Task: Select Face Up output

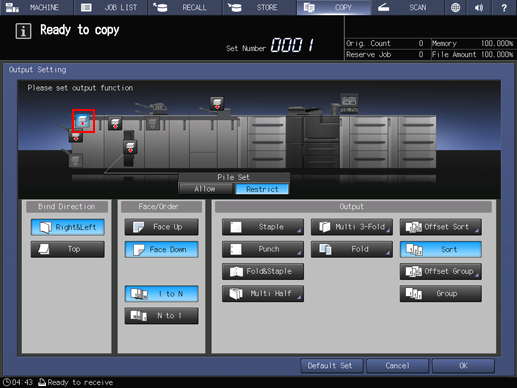Action: click(x=161, y=227)
